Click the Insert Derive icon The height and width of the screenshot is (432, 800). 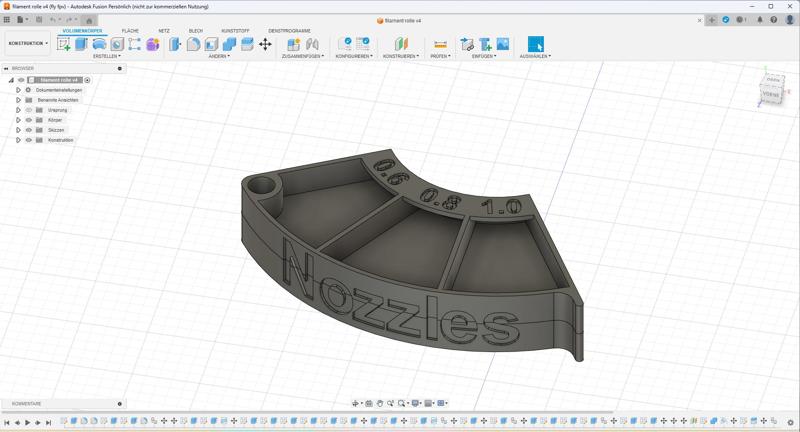467,44
